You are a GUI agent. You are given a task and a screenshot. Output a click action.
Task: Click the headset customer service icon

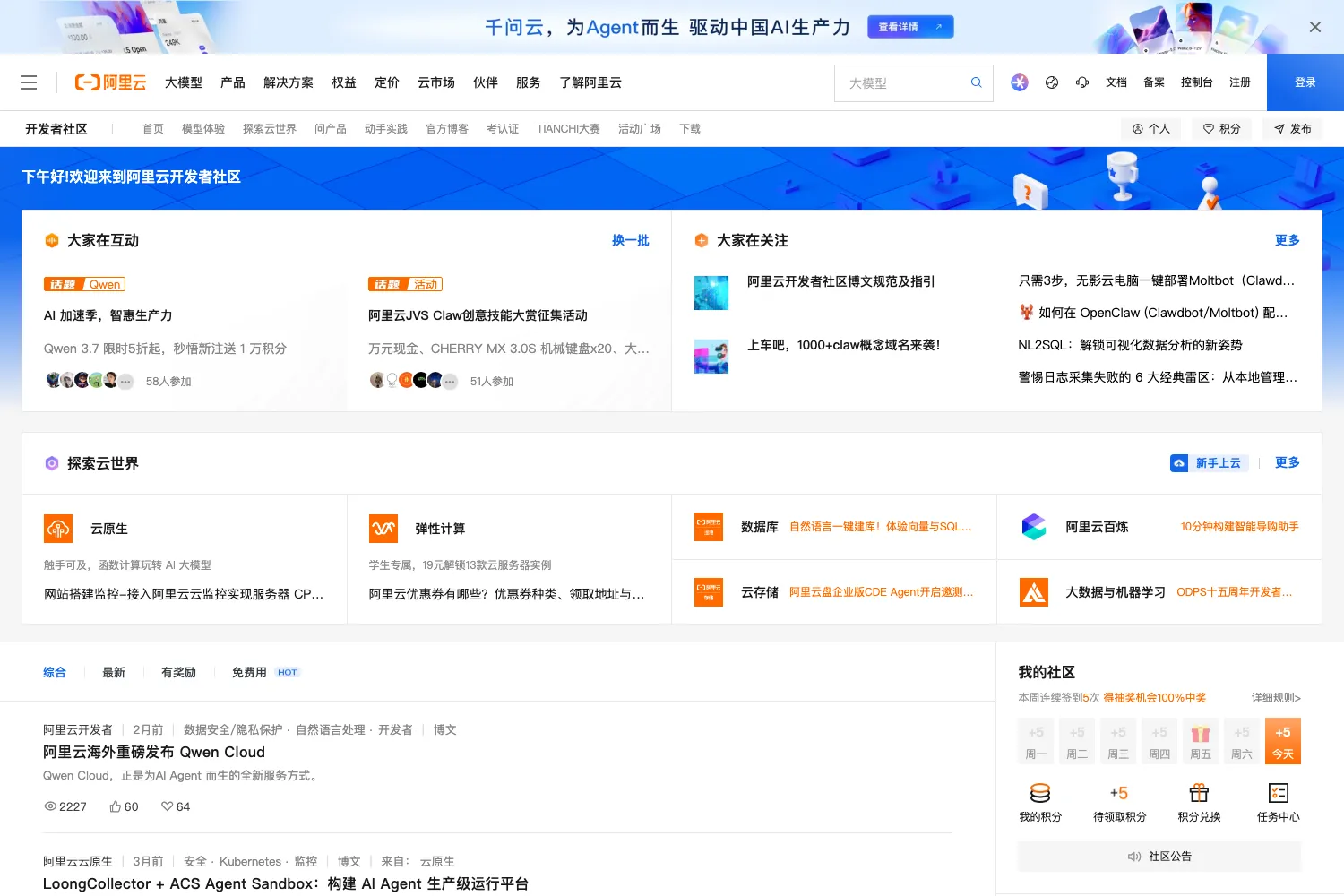1082,82
